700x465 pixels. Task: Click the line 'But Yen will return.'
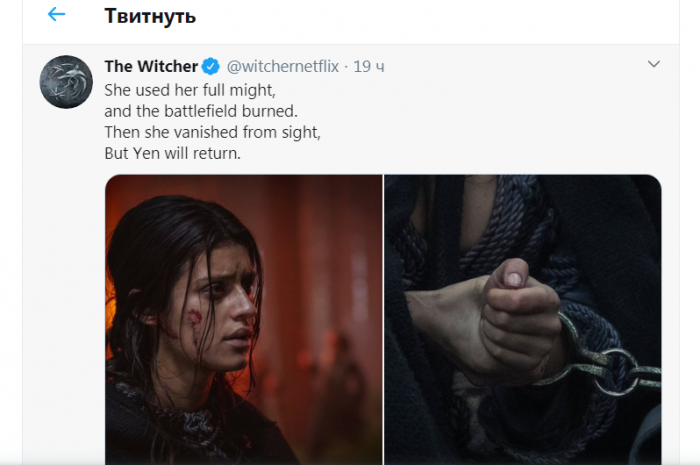172,153
